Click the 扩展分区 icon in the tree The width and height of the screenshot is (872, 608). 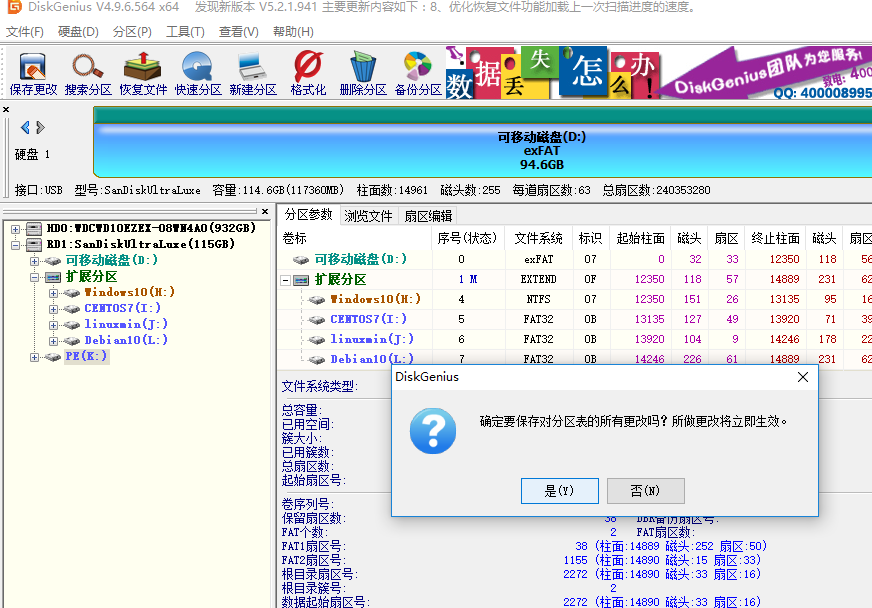click(x=53, y=276)
